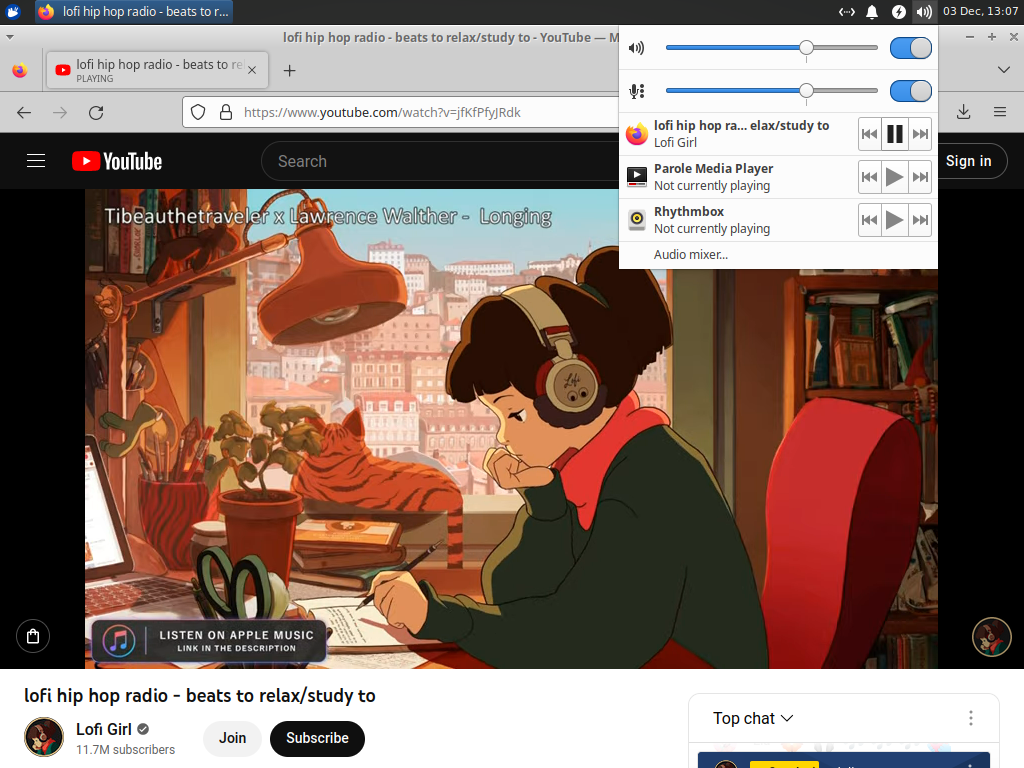
Task: Open the Firefox application menu
Action: tap(999, 112)
